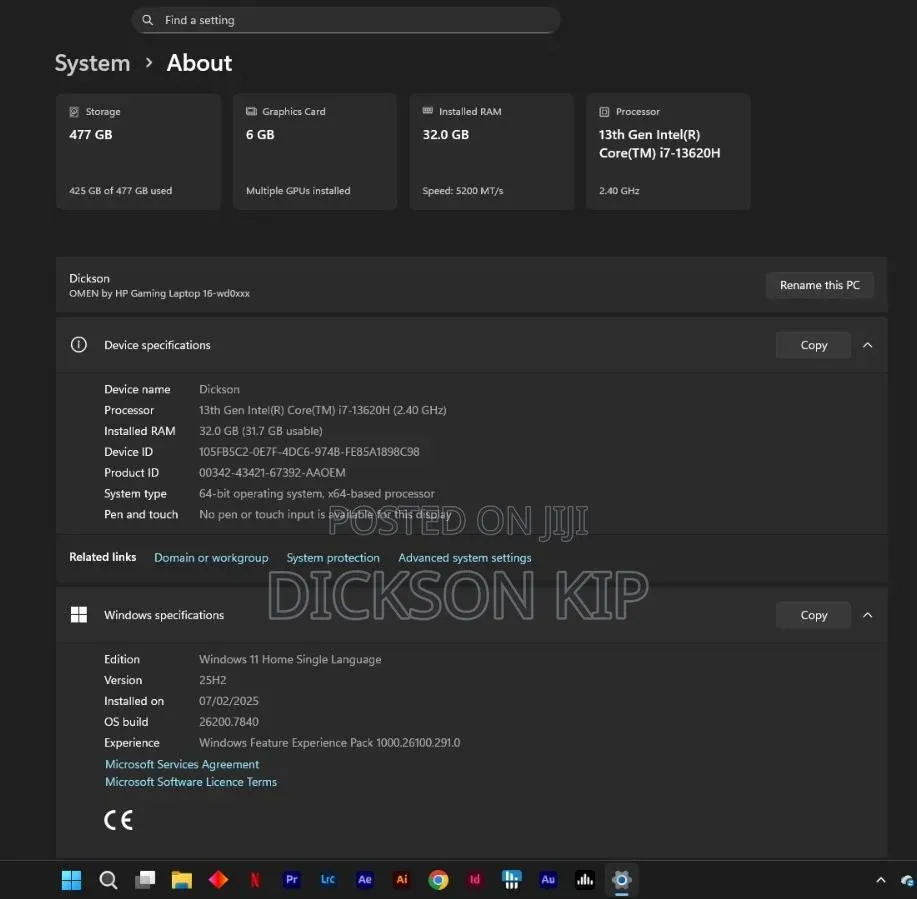The image size is (917, 899).
Task: Click the Processor card chip icon
Action: (x=604, y=112)
